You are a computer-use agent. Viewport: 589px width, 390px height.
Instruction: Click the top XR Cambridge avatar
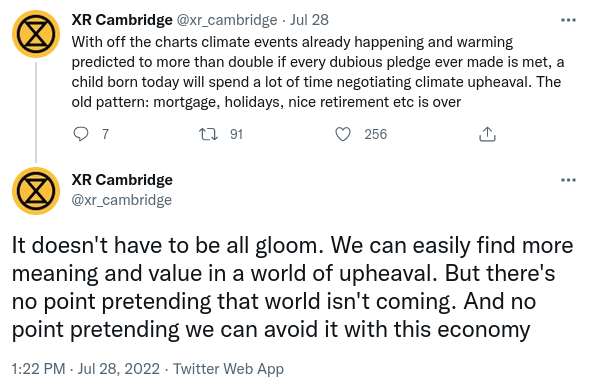[x=36, y=34]
